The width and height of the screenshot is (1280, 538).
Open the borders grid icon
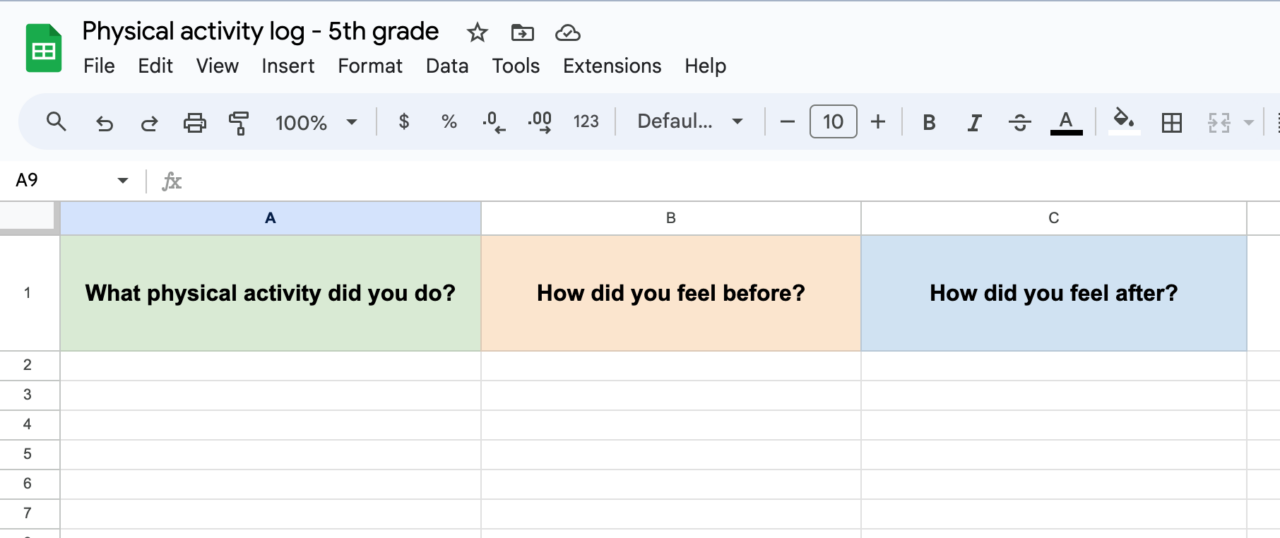click(x=1171, y=122)
